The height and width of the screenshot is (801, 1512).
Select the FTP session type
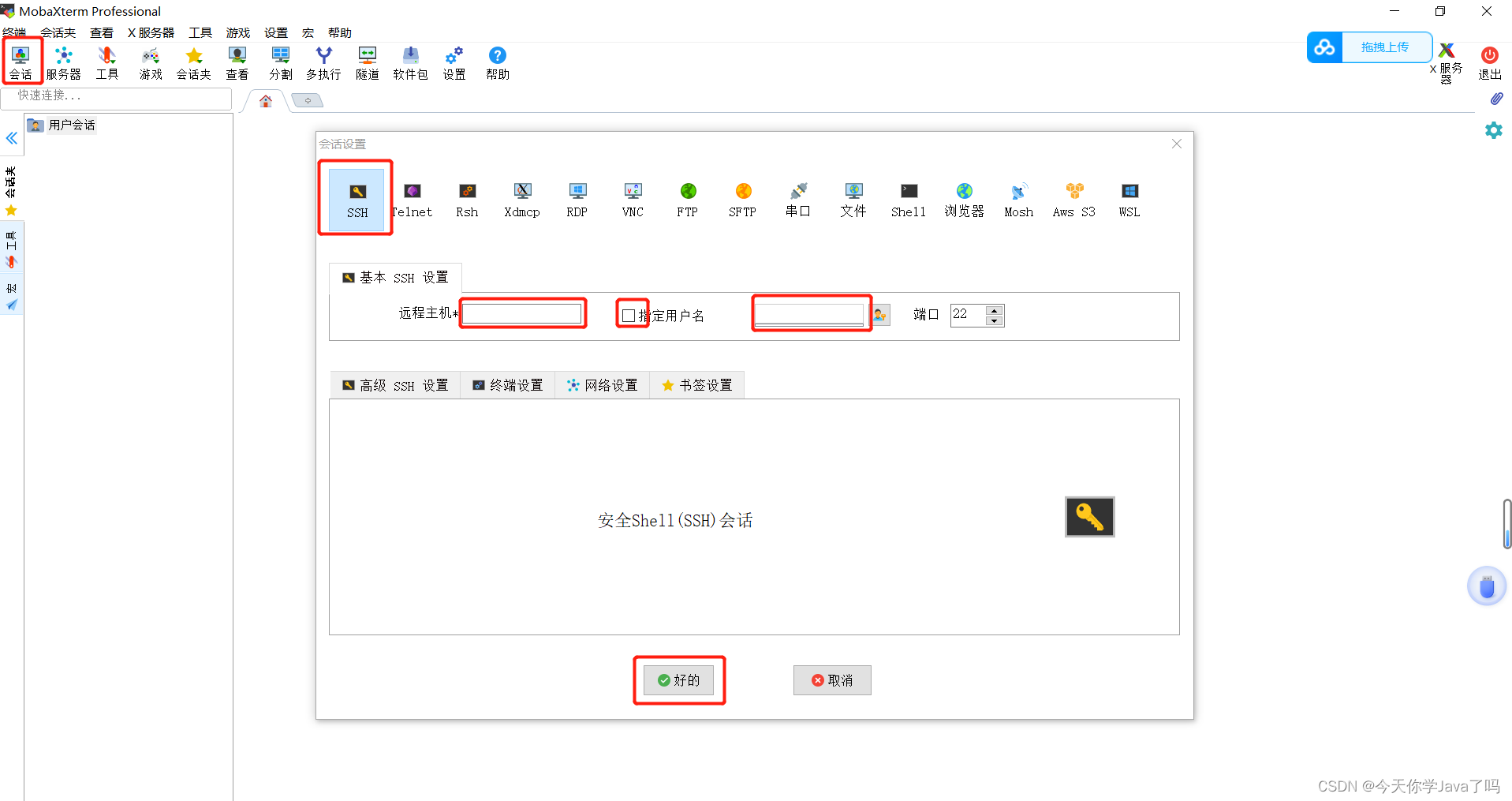point(688,200)
